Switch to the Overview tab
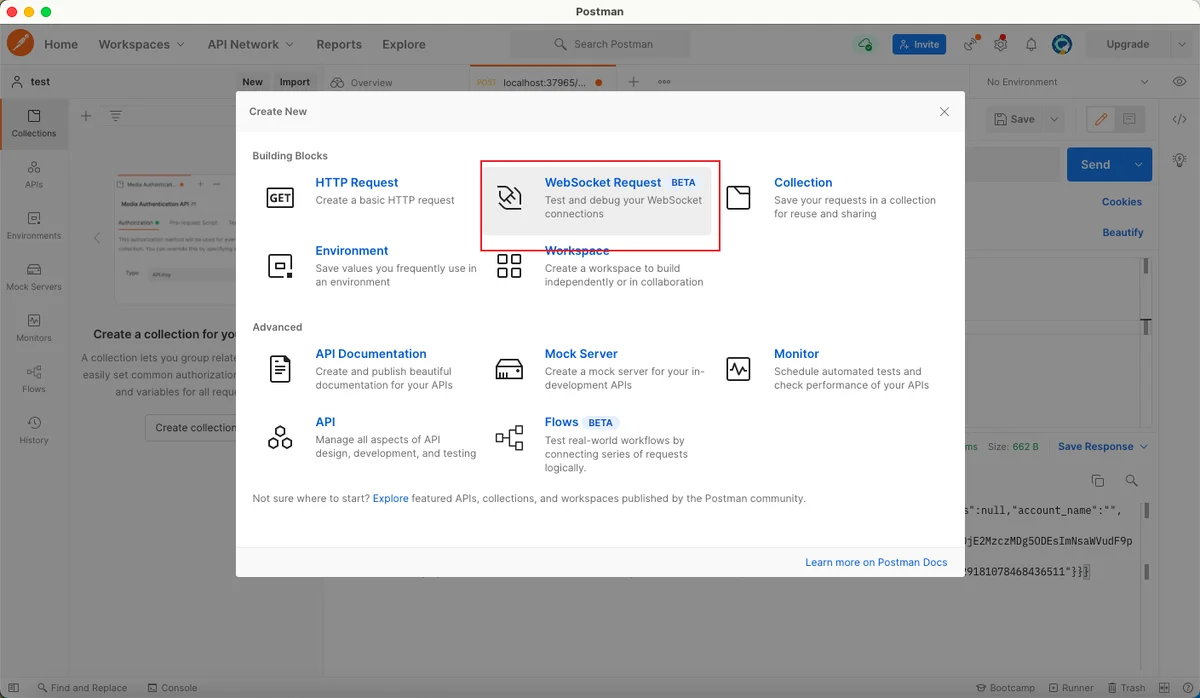1200x698 pixels. tap(361, 82)
